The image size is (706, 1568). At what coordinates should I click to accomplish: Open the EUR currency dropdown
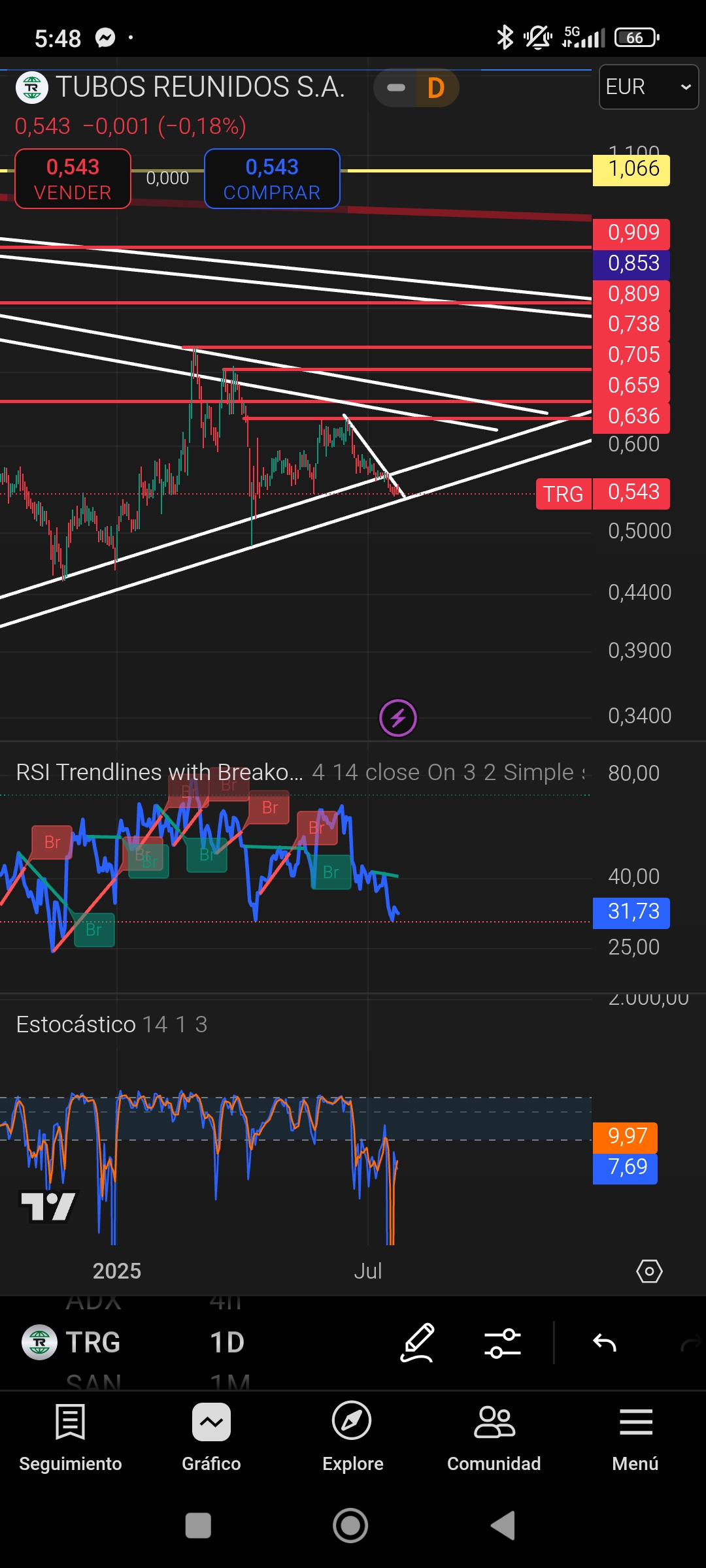(x=648, y=87)
